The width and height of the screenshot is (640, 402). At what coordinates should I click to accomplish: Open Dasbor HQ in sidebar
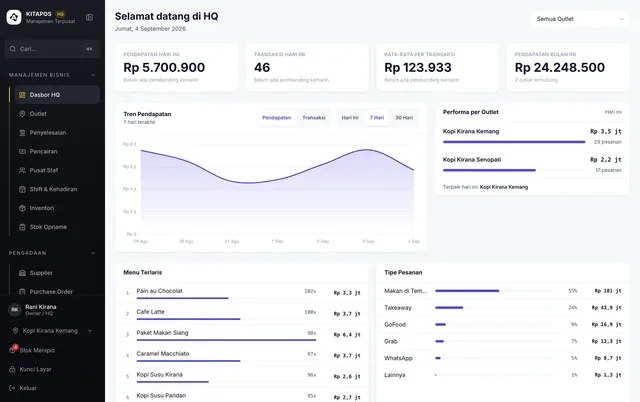57,95
